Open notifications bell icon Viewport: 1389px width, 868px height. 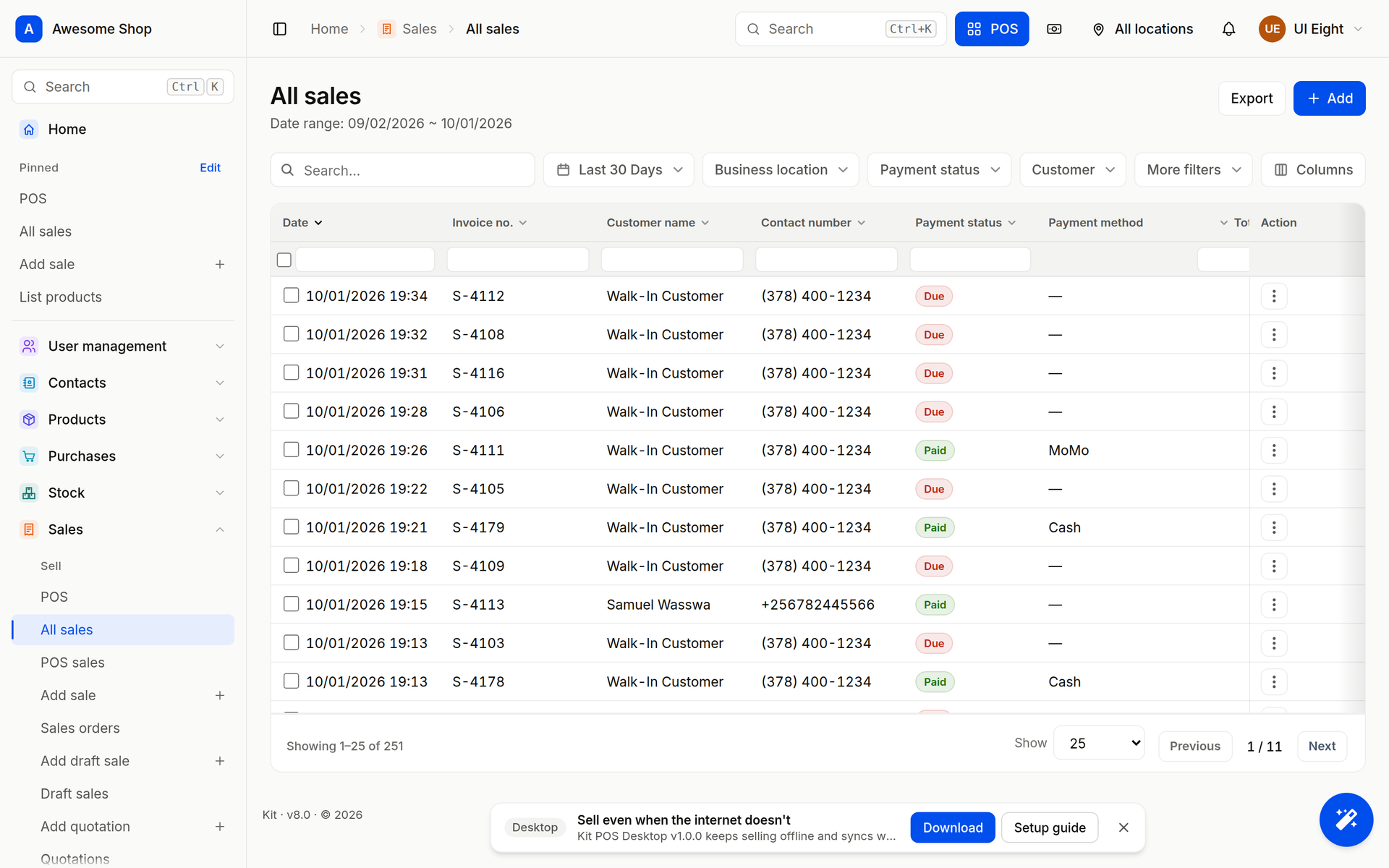click(x=1228, y=29)
